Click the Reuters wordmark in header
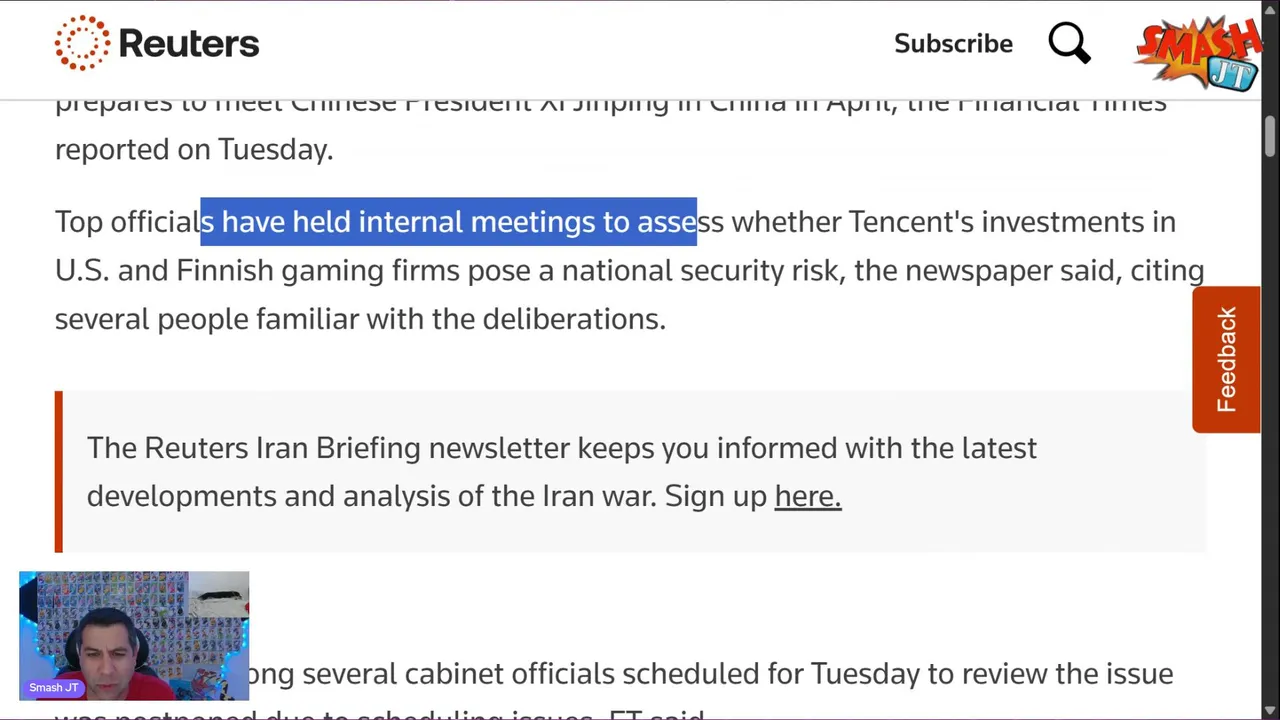 (189, 44)
